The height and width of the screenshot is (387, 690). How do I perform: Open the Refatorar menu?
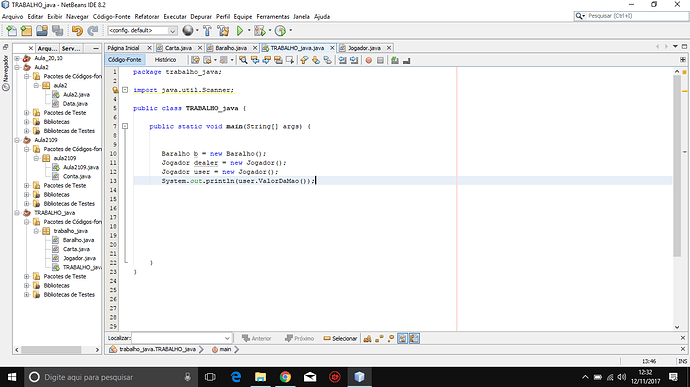147,17
